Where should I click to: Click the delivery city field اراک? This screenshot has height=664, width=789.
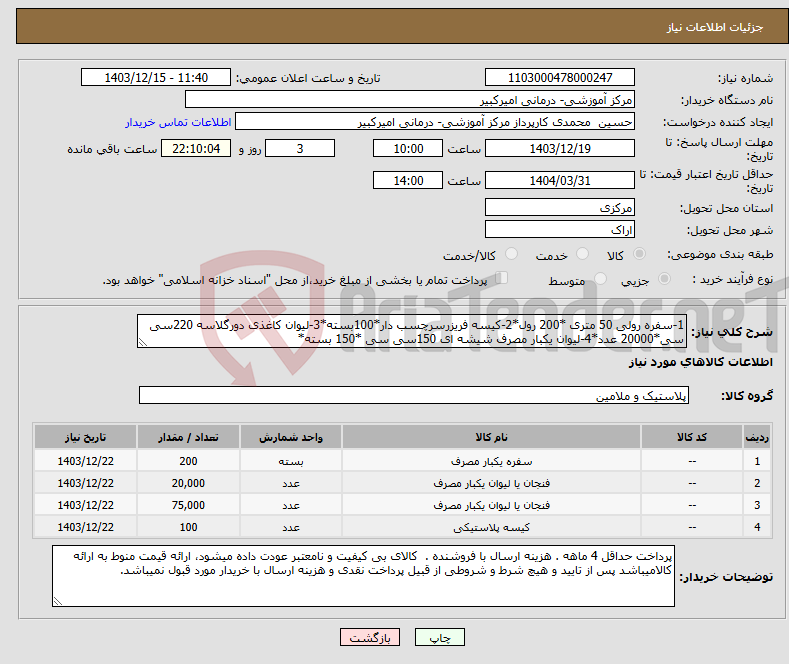click(560, 229)
